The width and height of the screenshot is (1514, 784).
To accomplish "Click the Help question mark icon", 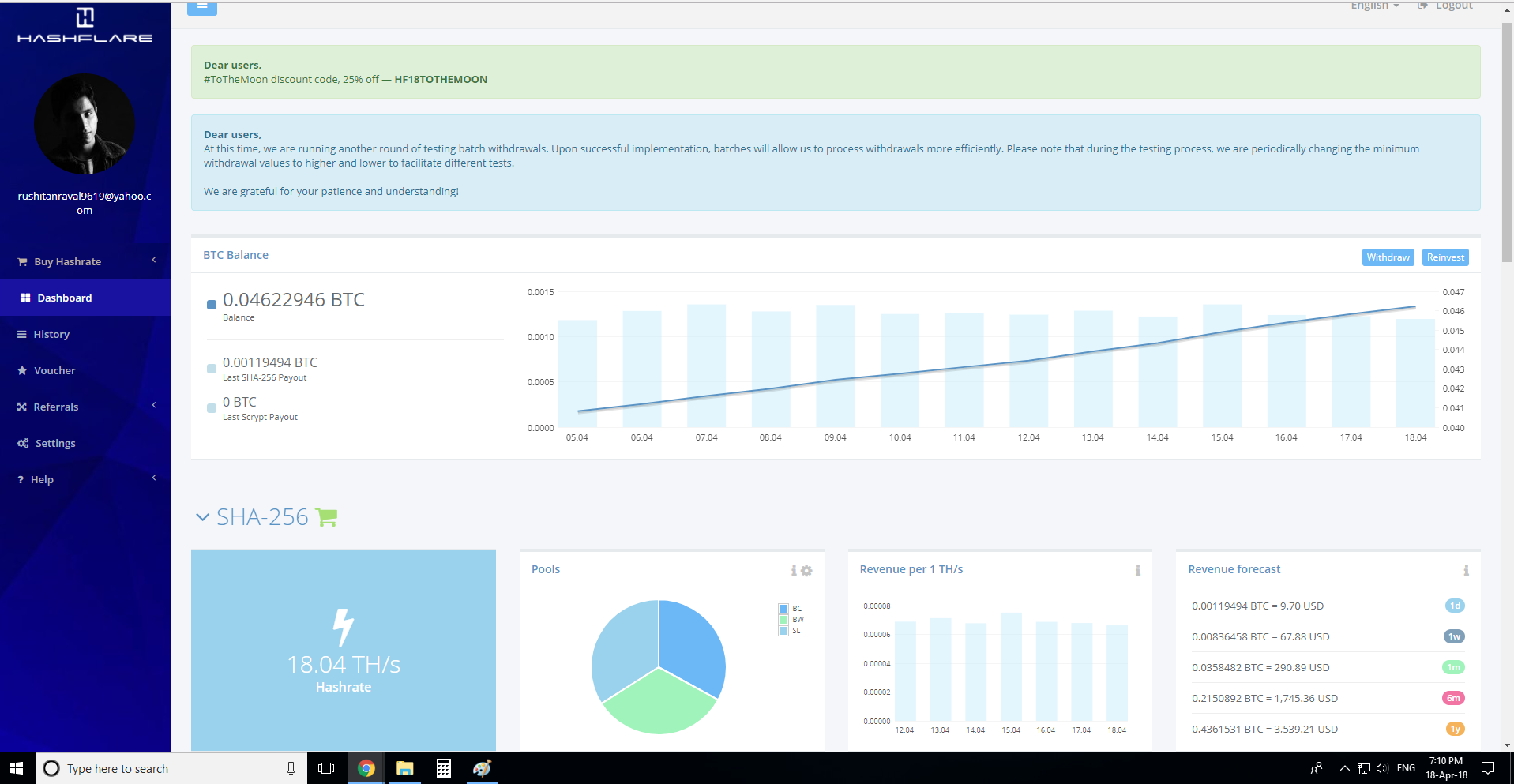I will click(21, 479).
